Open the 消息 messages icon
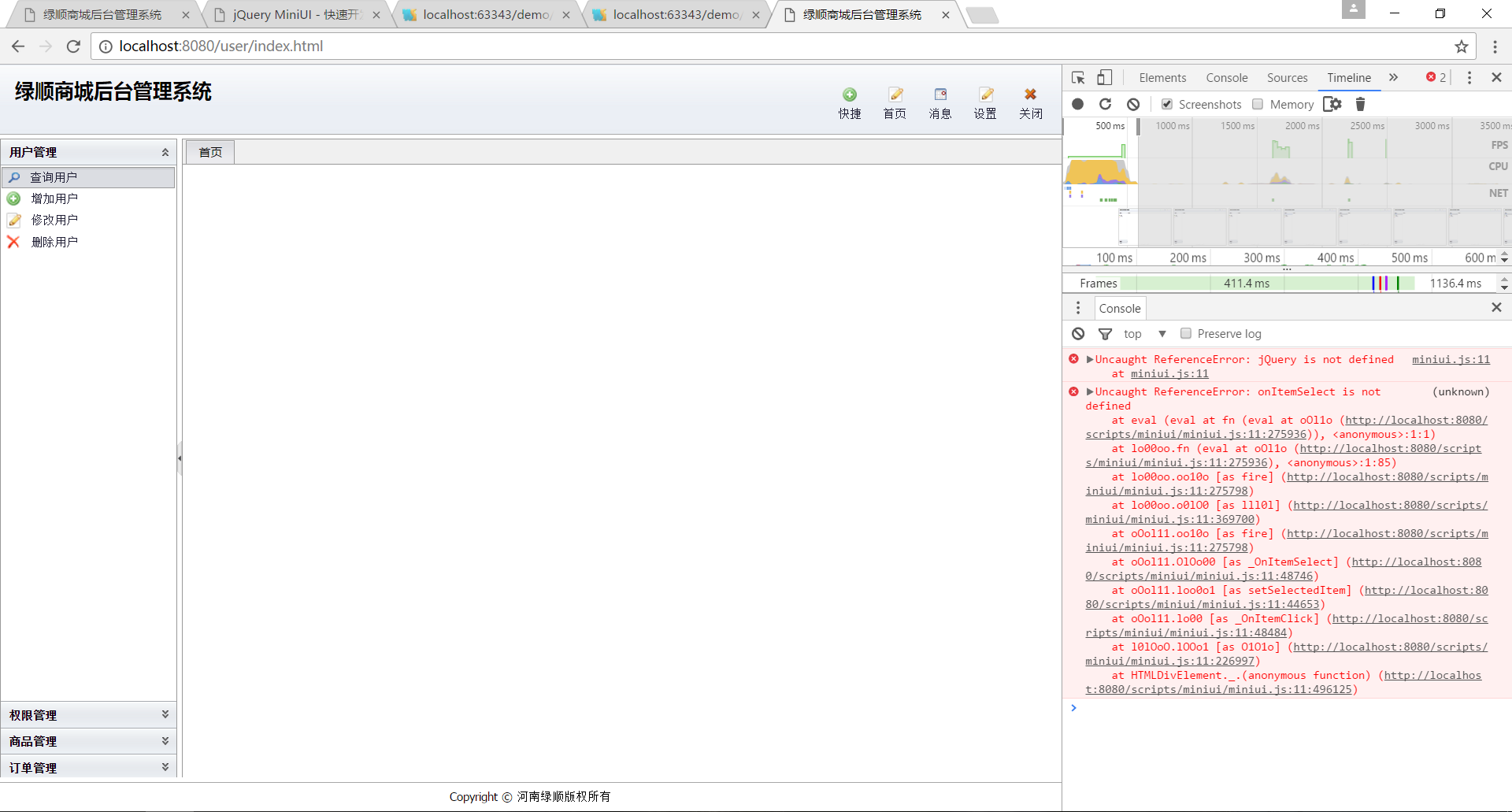The width and height of the screenshot is (1512, 812). coord(940,103)
